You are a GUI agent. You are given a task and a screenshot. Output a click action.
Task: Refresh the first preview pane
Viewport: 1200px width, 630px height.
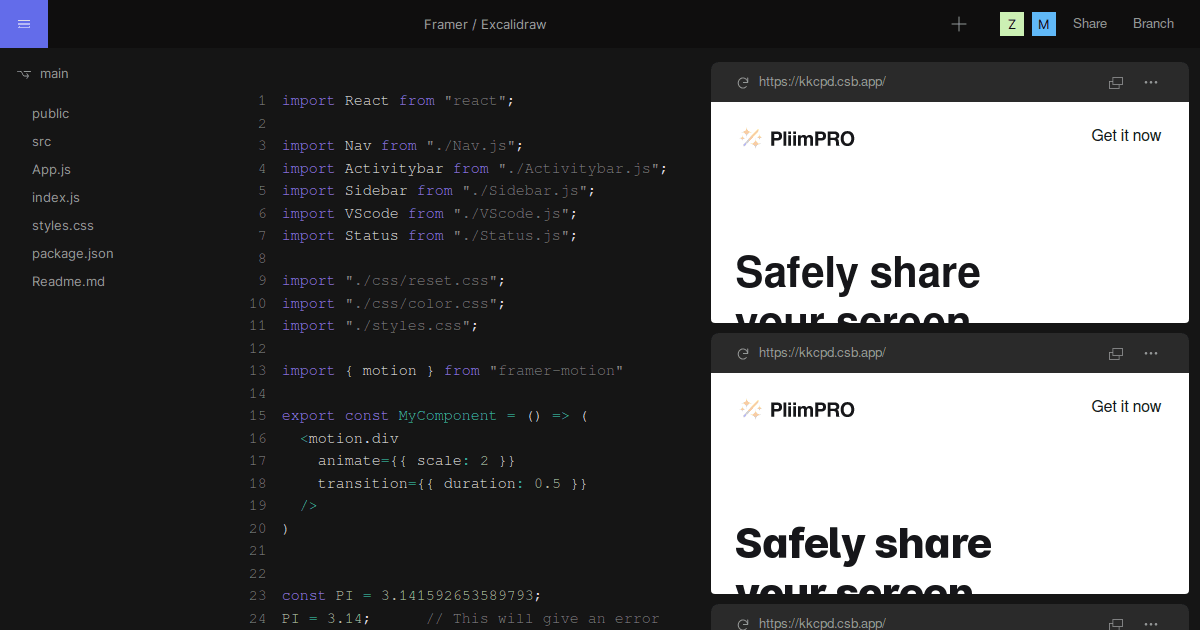(742, 82)
